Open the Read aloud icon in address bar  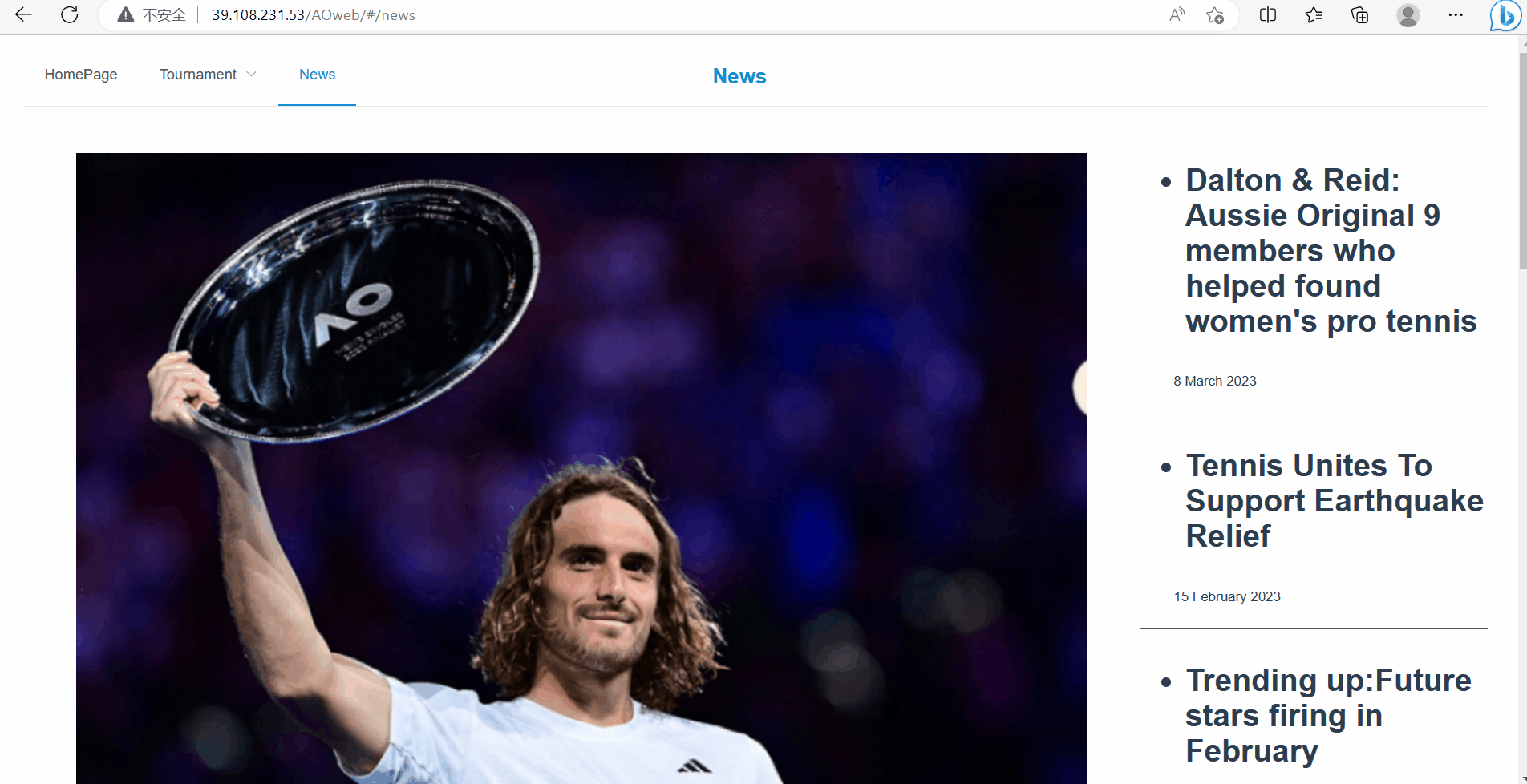(1177, 14)
